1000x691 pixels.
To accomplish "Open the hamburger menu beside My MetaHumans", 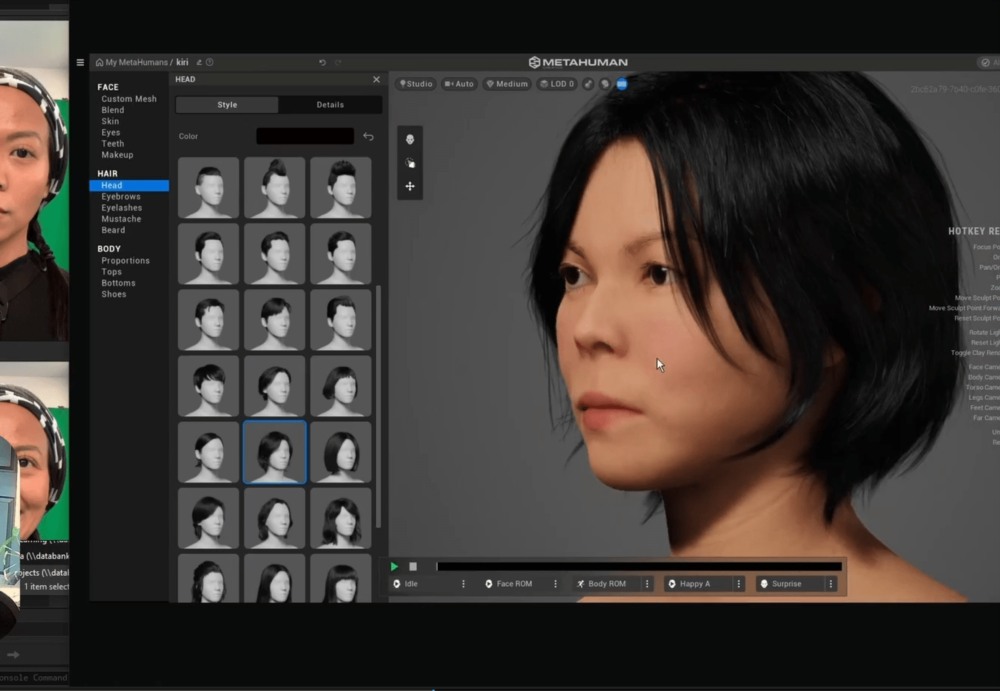I will tap(80, 63).
